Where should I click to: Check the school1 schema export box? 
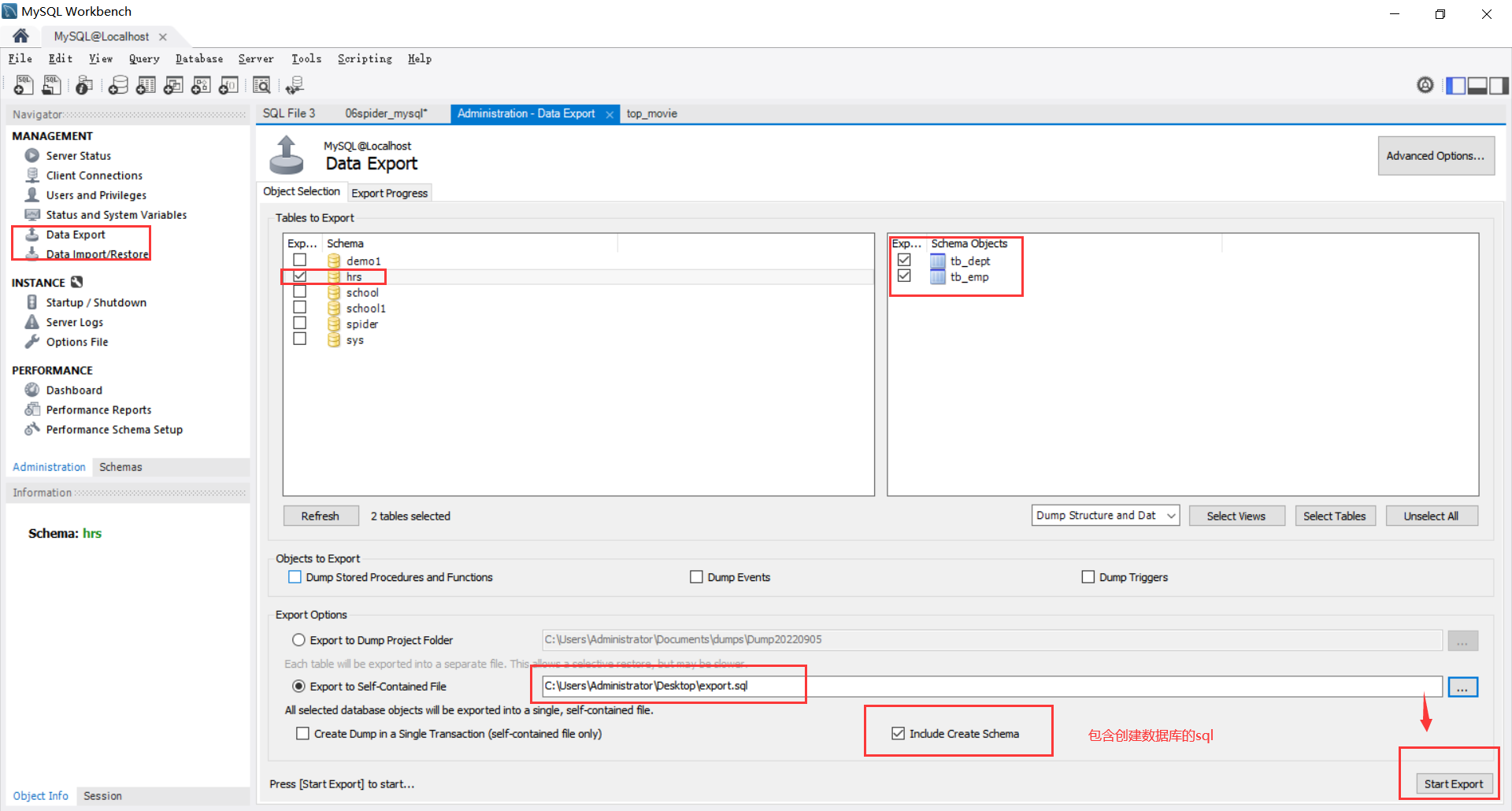click(299, 307)
